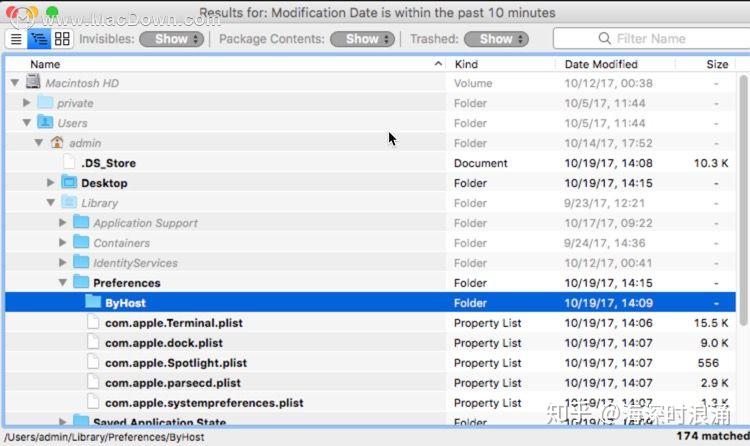
Task: Select the Desktop folder name
Action: click(x=104, y=183)
